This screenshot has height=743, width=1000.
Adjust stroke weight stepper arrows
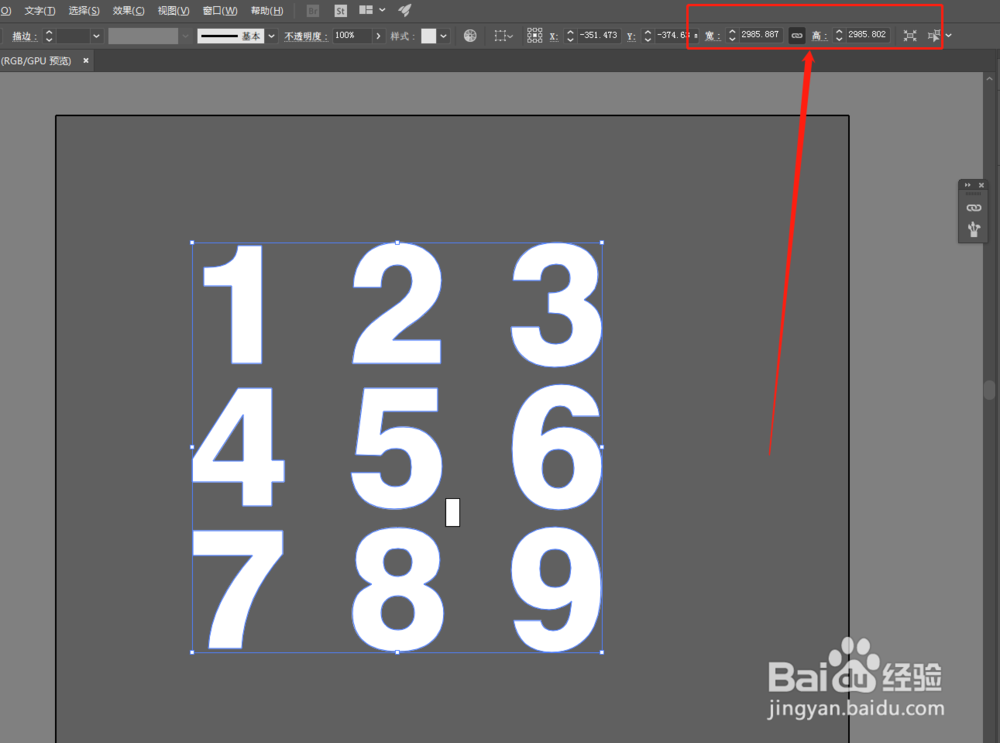pyautogui.click(x=49, y=36)
